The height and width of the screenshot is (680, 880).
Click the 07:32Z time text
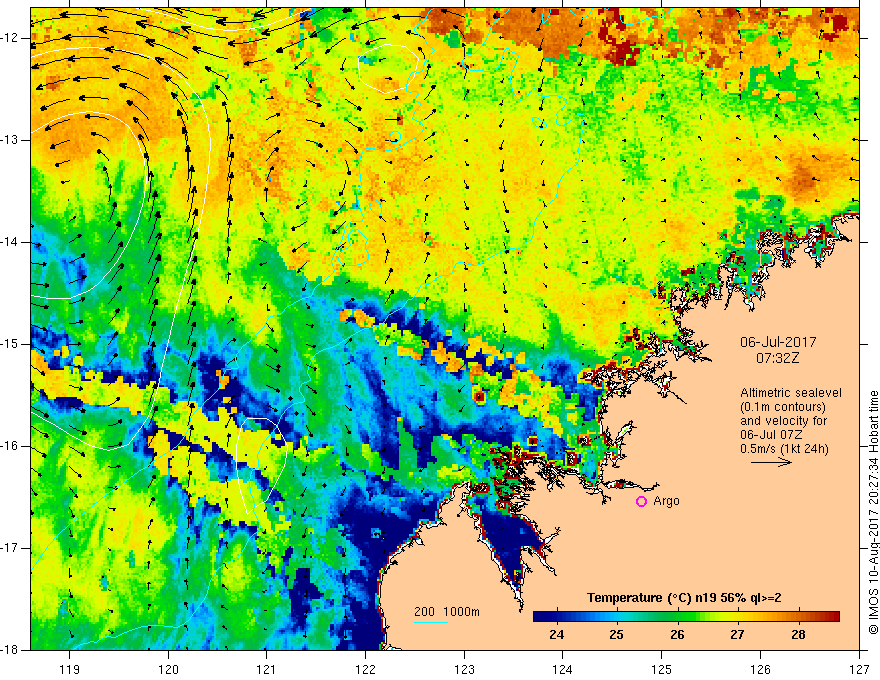point(777,358)
